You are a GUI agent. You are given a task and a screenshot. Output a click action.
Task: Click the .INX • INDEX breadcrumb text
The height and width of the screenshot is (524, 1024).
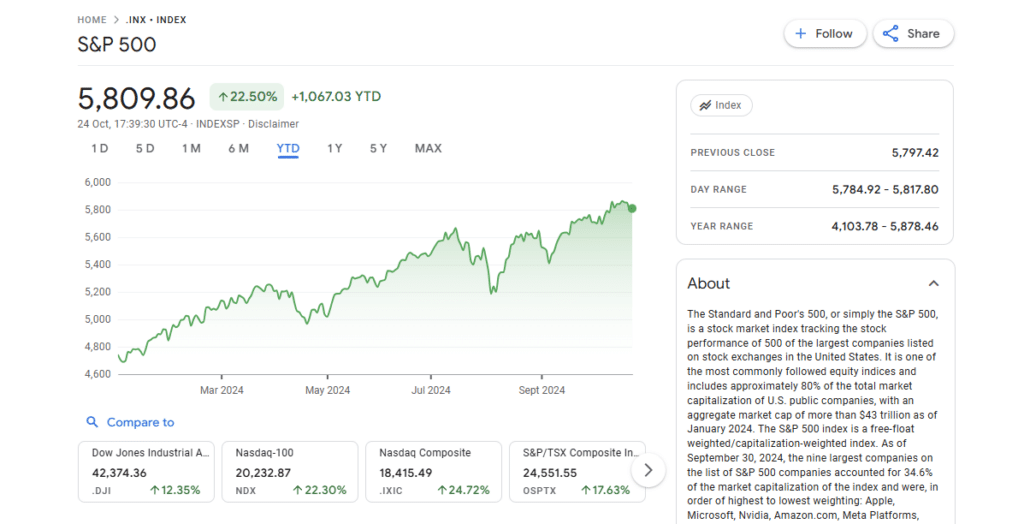[x=156, y=20]
